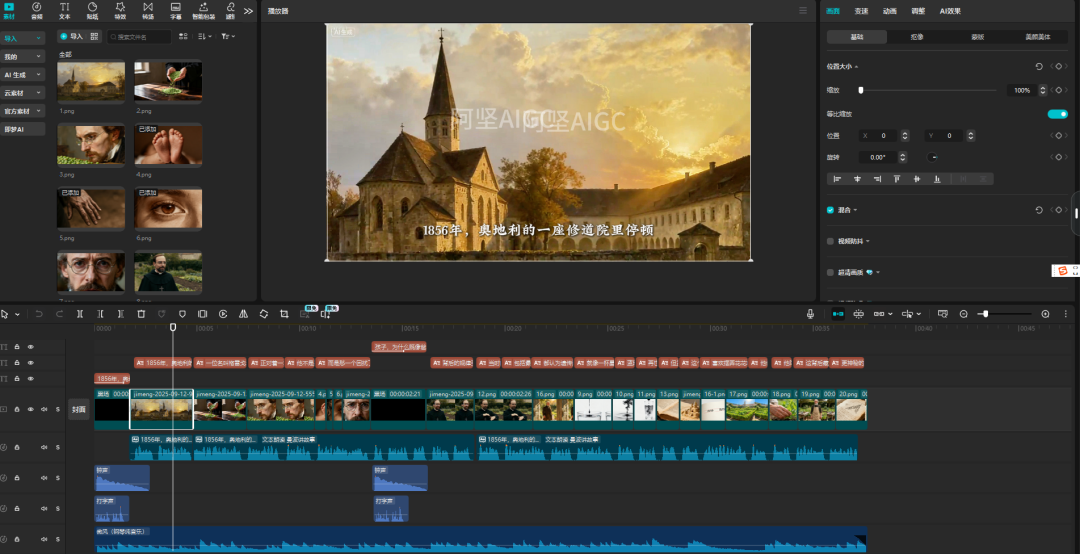1080x554 pixels.
Task: Open the media filter dropdown
Action: click(228, 37)
